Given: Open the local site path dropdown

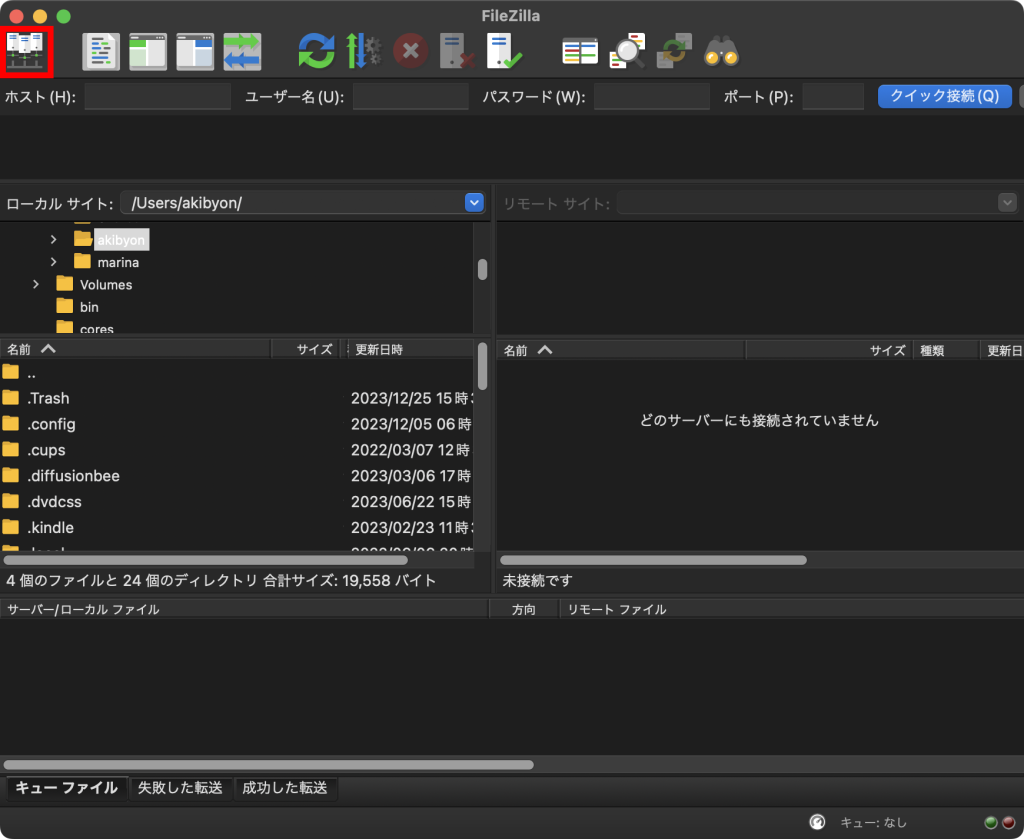Looking at the screenshot, I should click(x=474, y=203).
